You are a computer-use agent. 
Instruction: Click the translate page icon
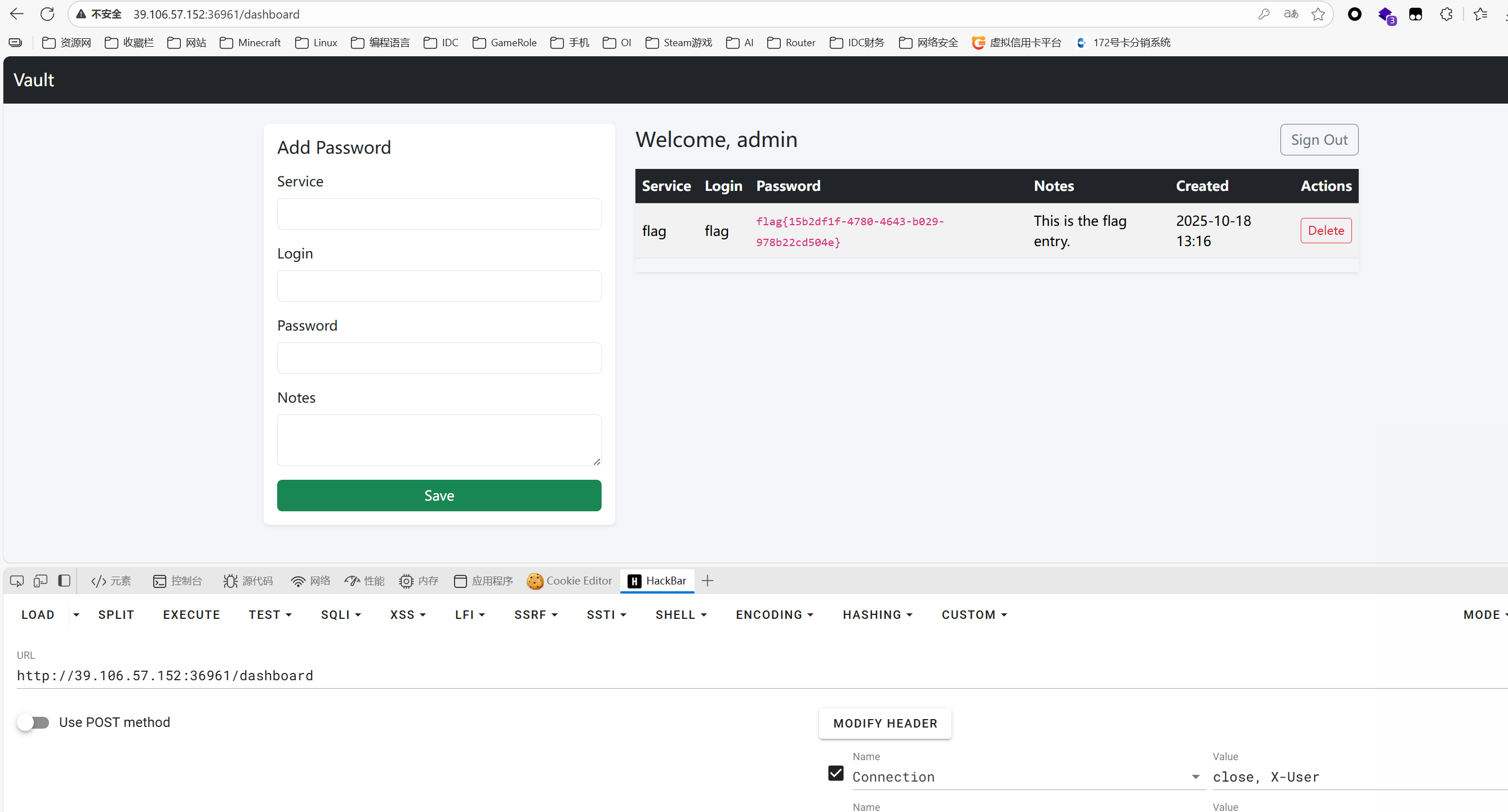1291,14
